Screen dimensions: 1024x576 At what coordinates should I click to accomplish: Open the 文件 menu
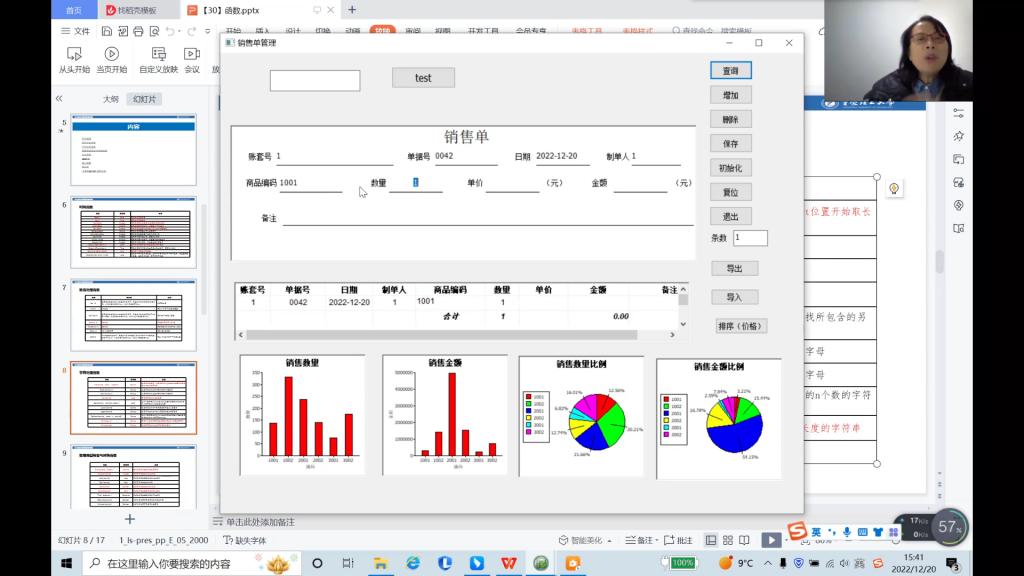(76, 31)
